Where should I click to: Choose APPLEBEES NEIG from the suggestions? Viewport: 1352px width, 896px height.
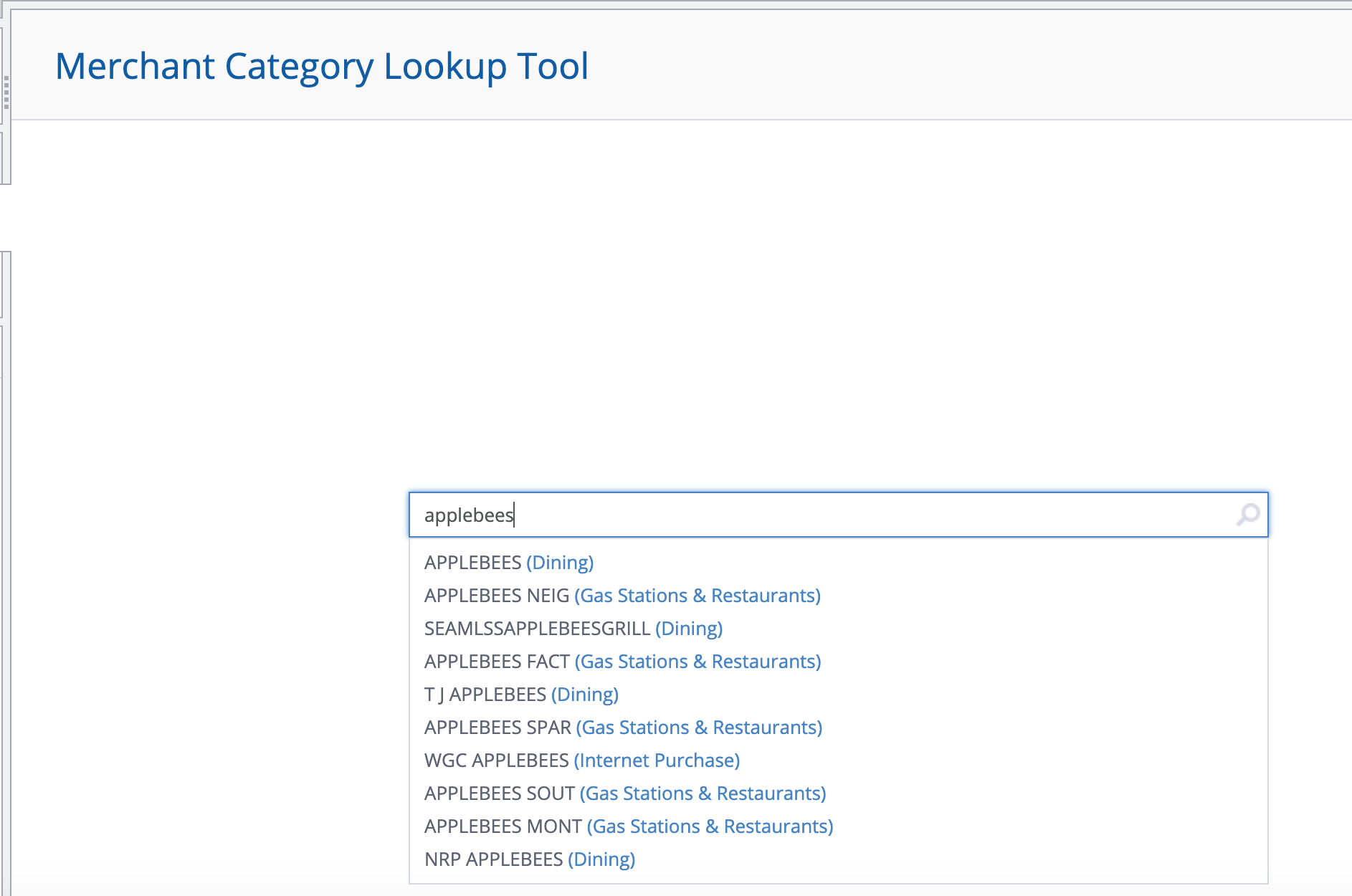497,596
